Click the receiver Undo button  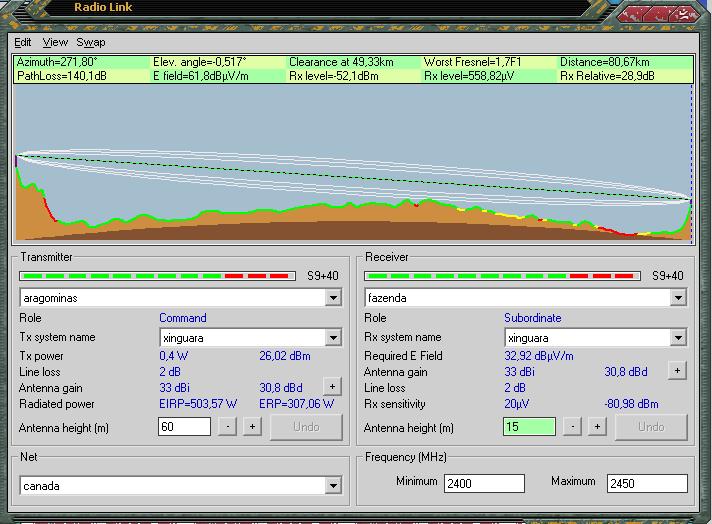click(x=651, y=427)
